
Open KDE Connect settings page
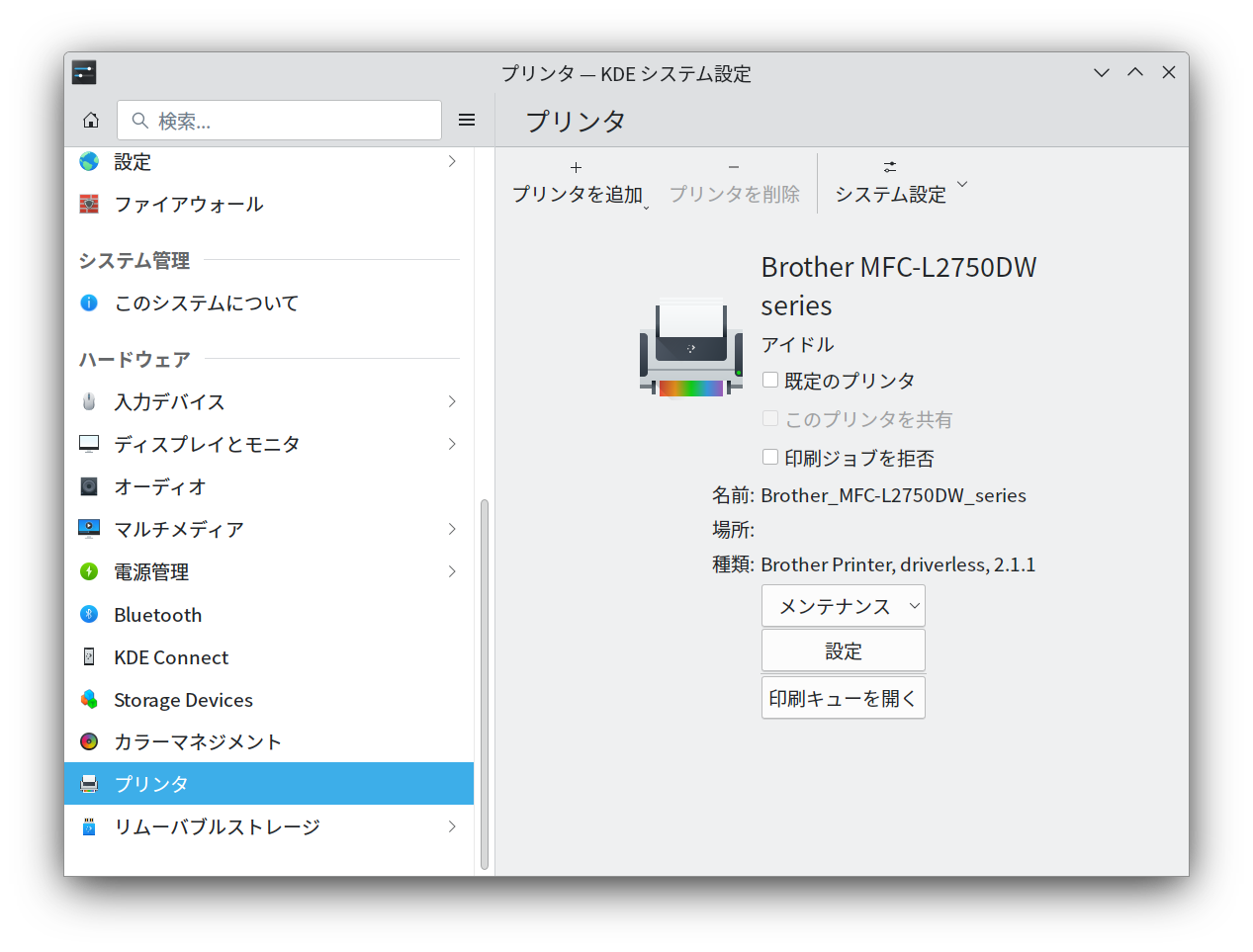tap(269, 656)
